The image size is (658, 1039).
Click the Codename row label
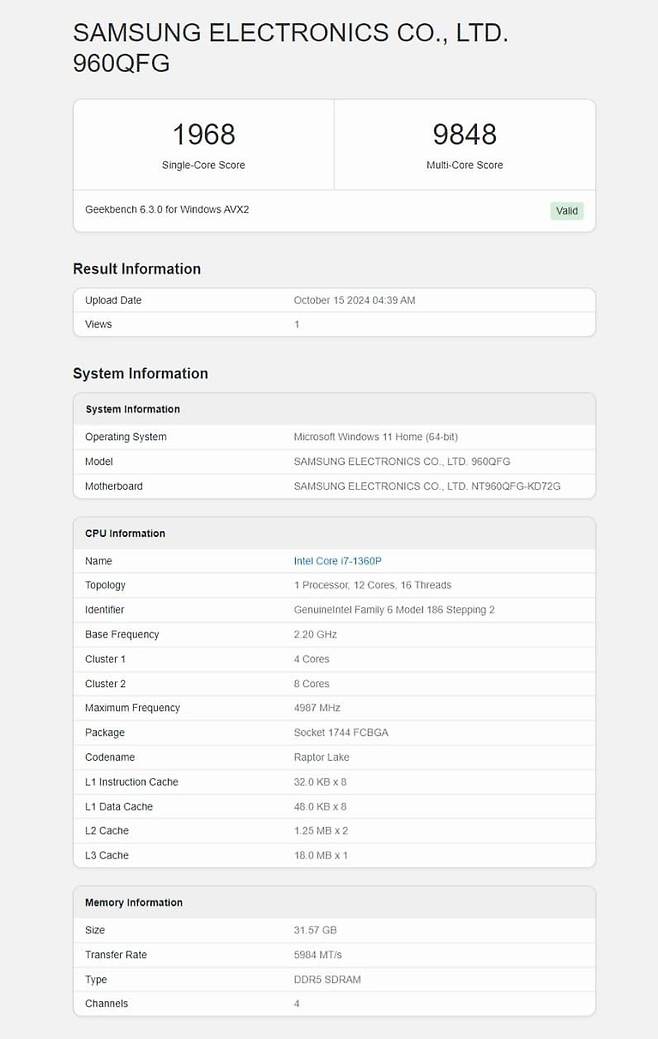click(x=110, y=757)
